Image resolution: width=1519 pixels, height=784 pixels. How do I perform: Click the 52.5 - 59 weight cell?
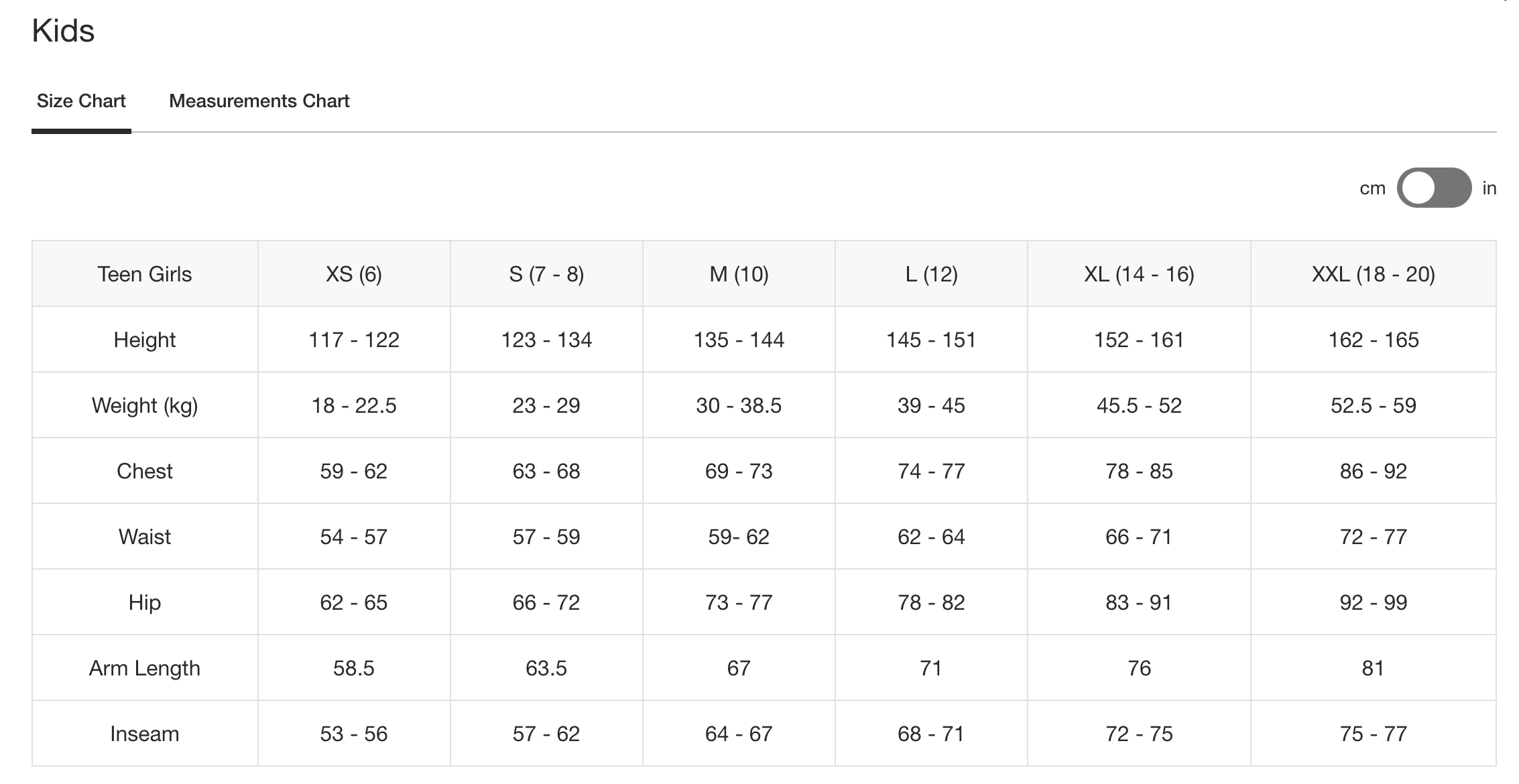tap(1373, 405)
